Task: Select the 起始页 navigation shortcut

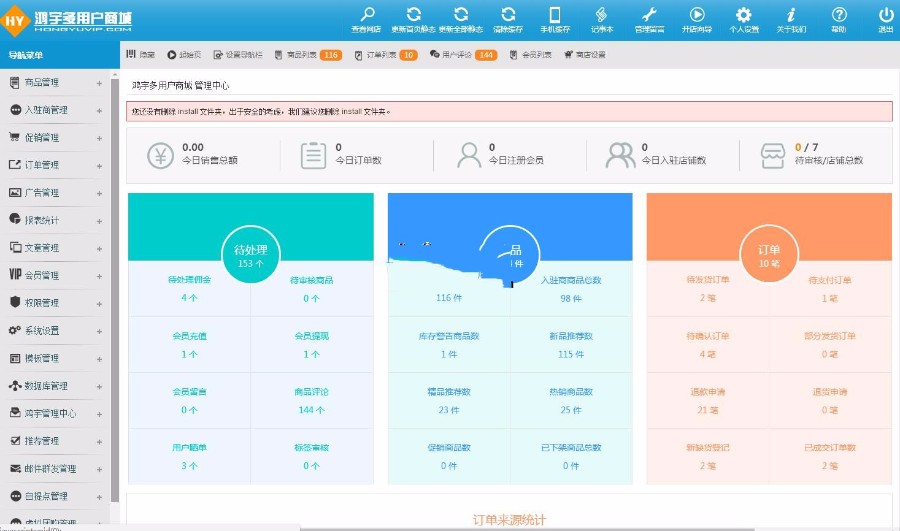Action: [184, 55]
